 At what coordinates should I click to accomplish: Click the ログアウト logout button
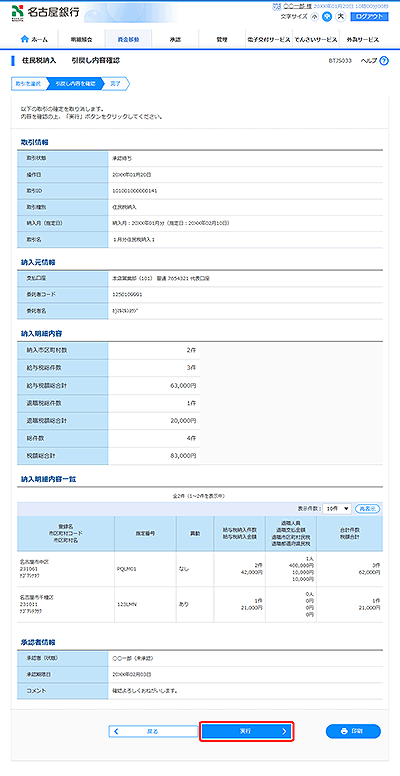369,16
